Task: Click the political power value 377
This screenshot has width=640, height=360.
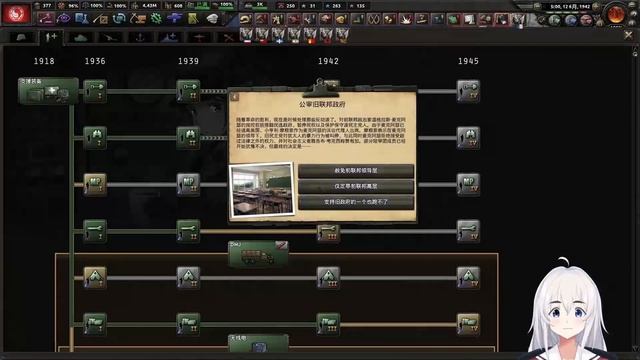Action: pyautogui.click(x=47, y=6)
